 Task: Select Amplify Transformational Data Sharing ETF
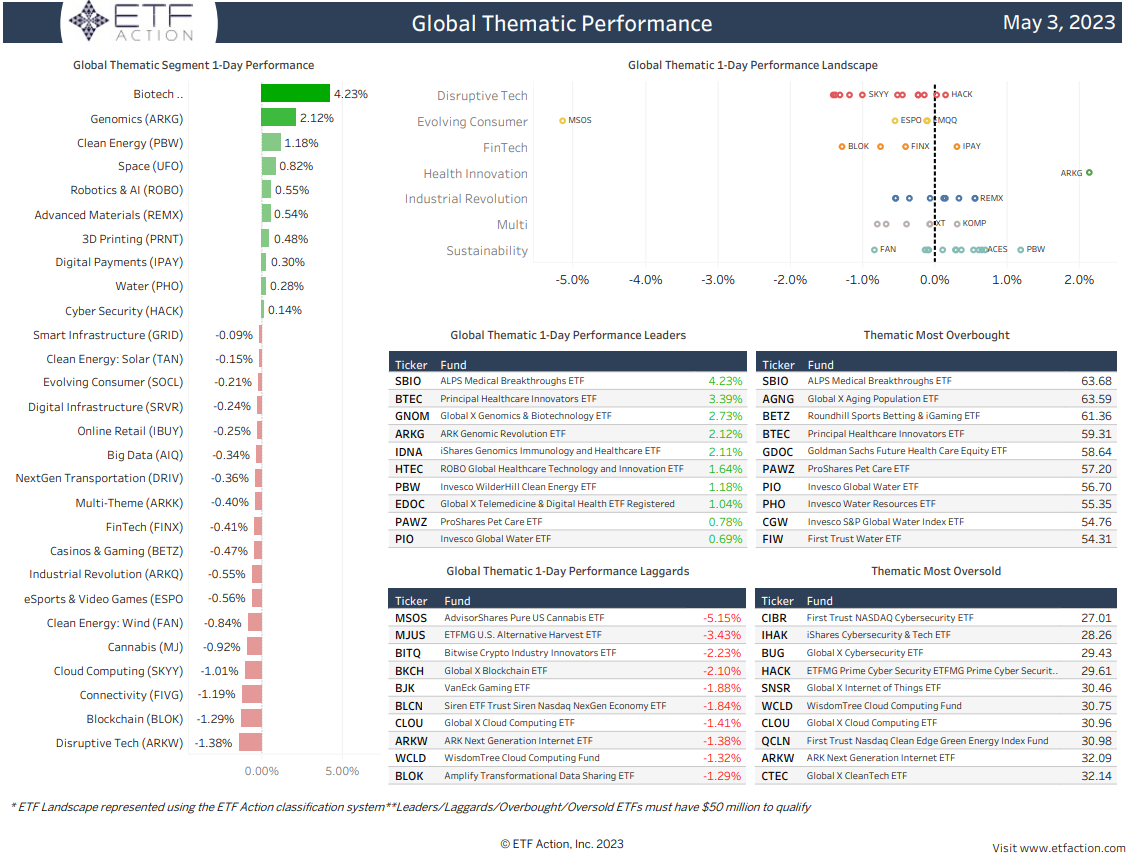pyautogui.click(x=539, y=776)
